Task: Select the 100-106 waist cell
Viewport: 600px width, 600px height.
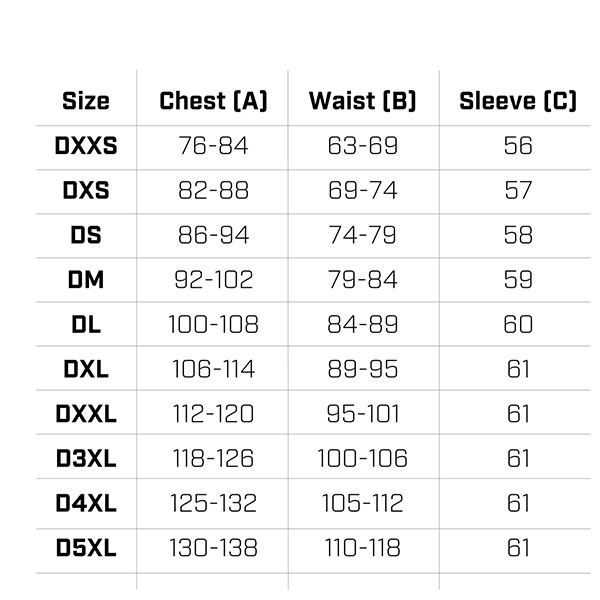Action: click(362, 459)
